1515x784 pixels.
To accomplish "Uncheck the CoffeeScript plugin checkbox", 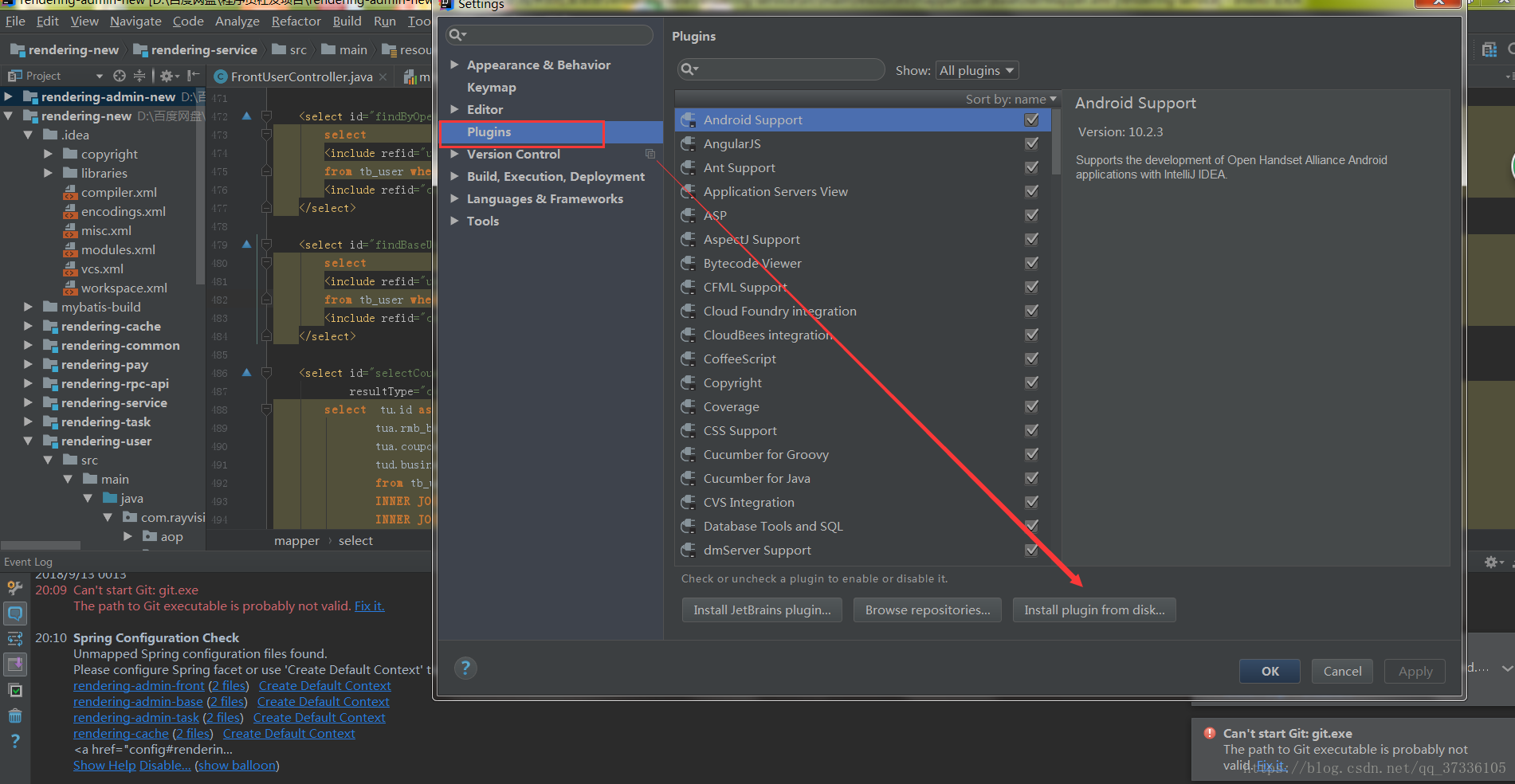I will 1031,359.
